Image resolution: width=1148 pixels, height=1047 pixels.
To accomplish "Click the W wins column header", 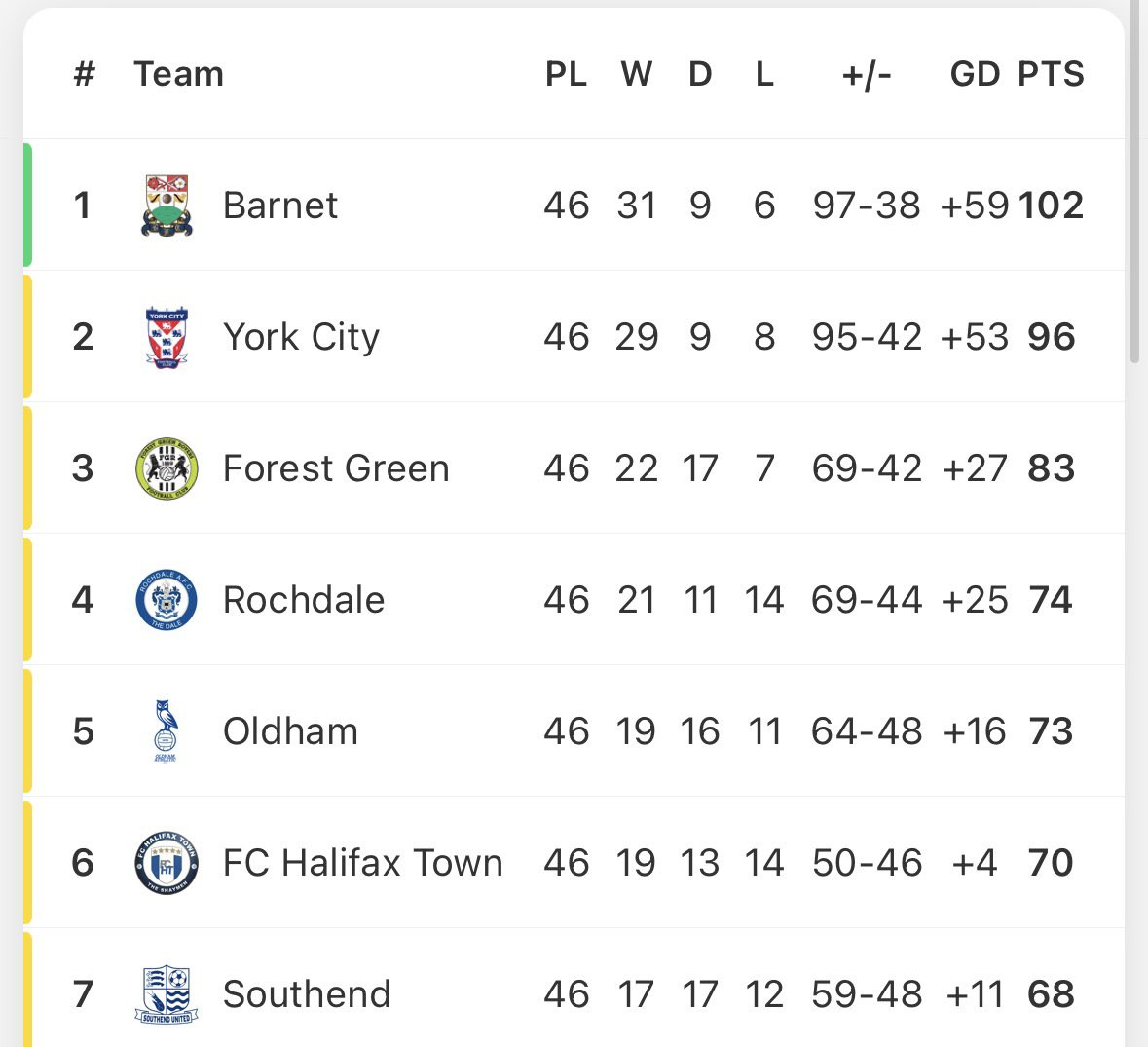I will tap(636, 74).
